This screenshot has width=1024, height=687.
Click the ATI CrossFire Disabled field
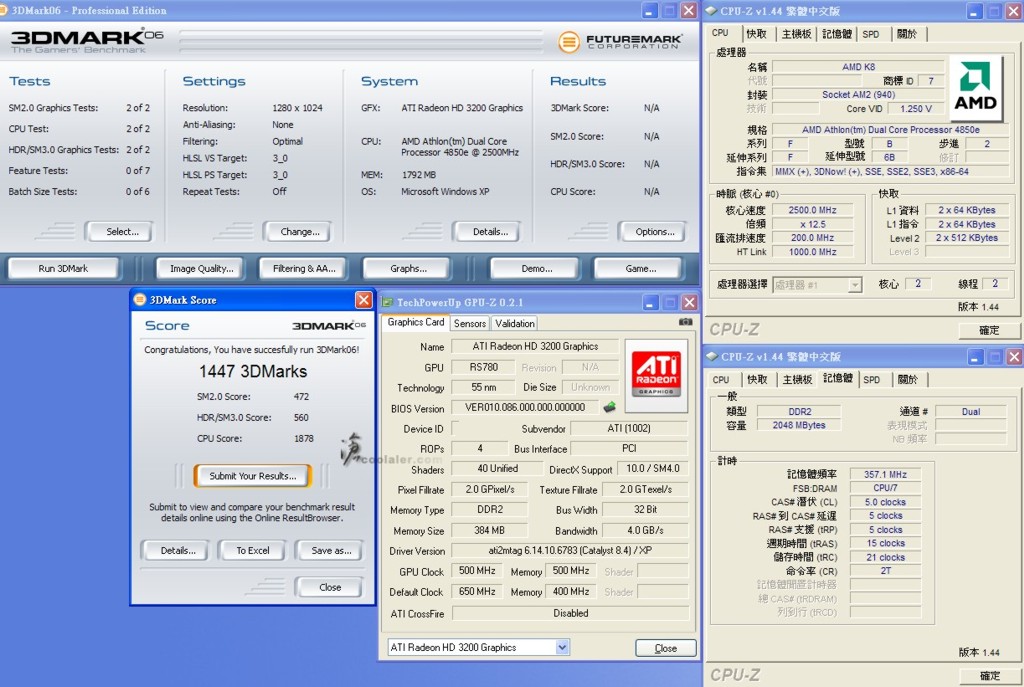coord(570,613)
